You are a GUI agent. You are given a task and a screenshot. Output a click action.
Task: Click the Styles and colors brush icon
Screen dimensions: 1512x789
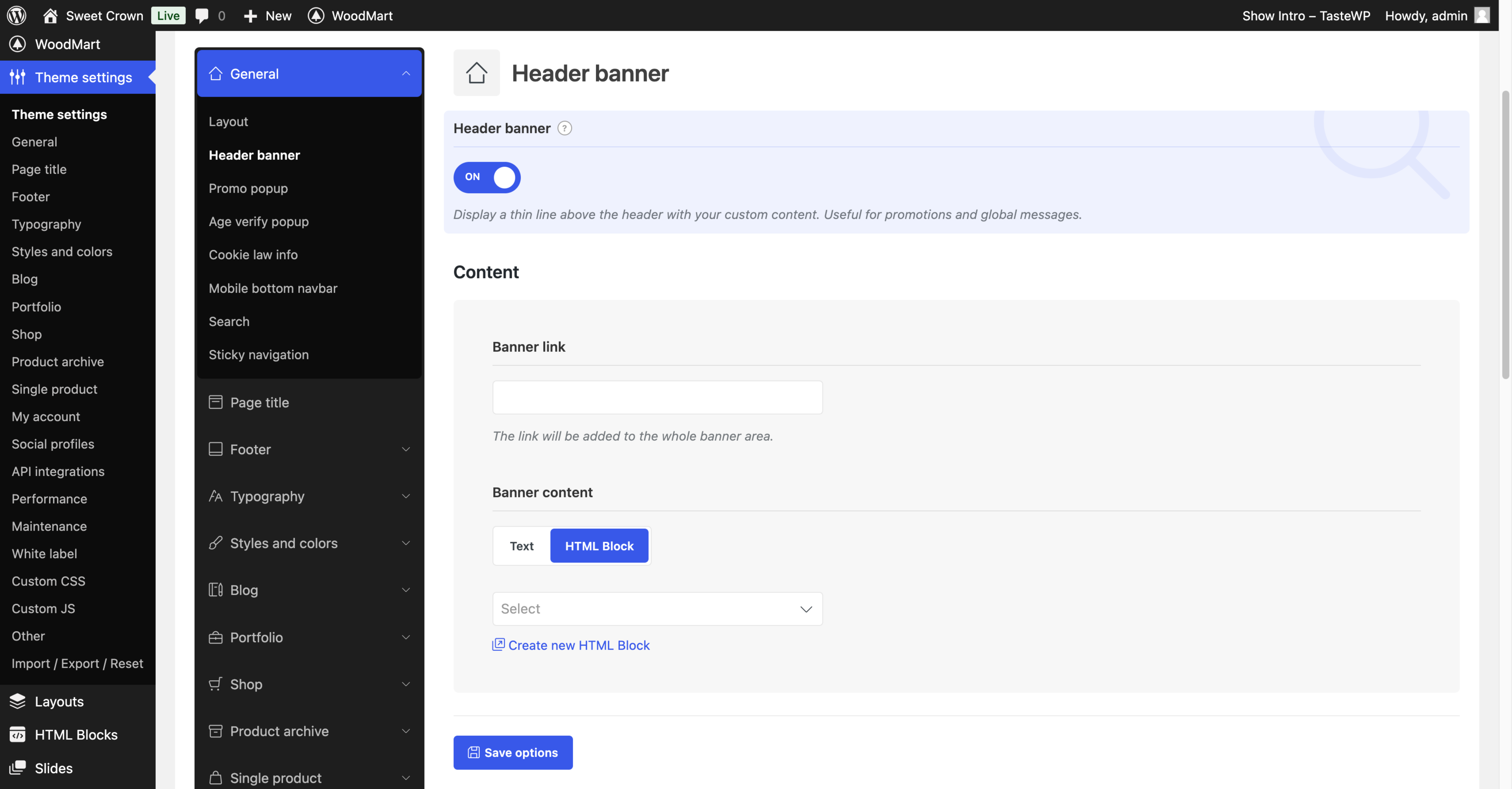pos(215,543)
